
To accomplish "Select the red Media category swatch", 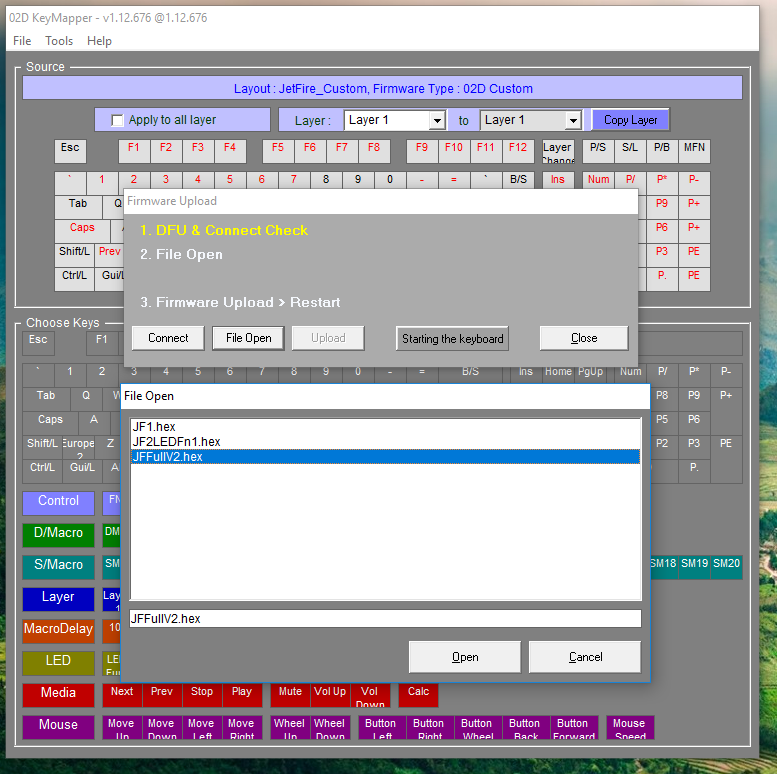I will pos(58,694).
